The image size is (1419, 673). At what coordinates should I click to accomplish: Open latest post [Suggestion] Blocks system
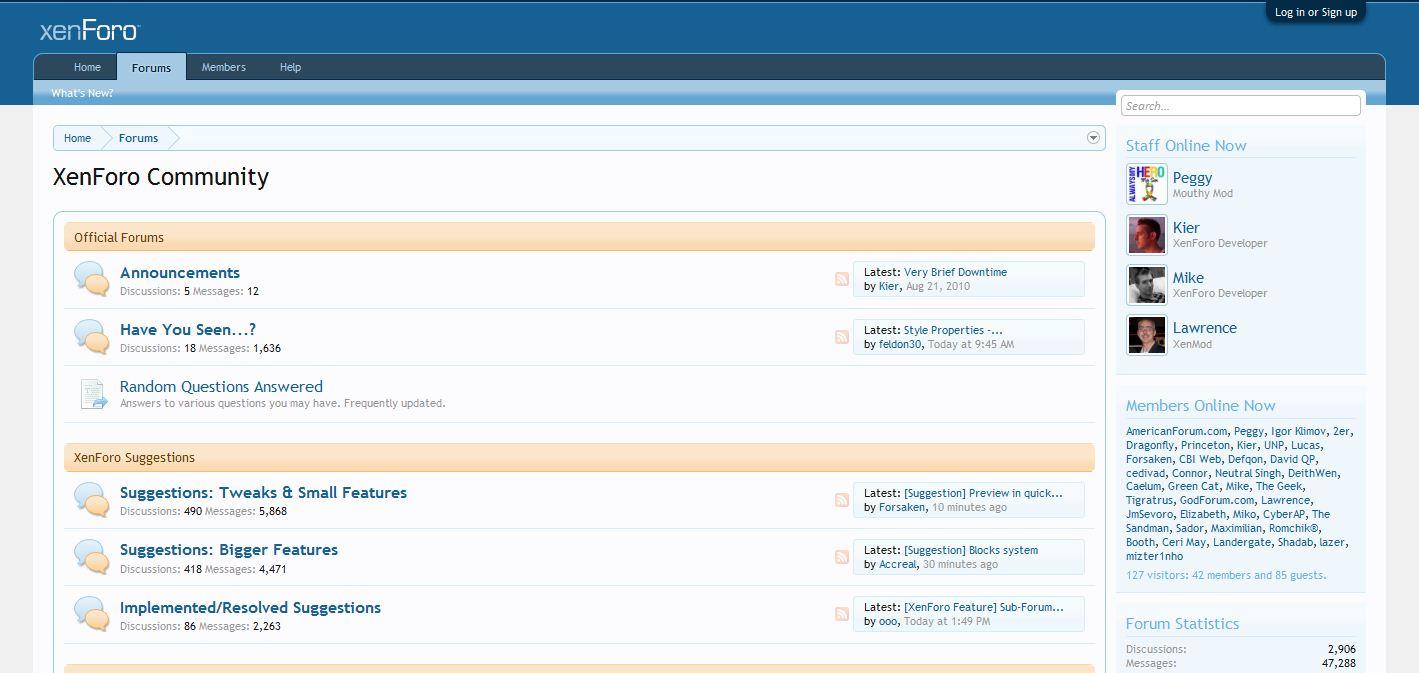971,550
